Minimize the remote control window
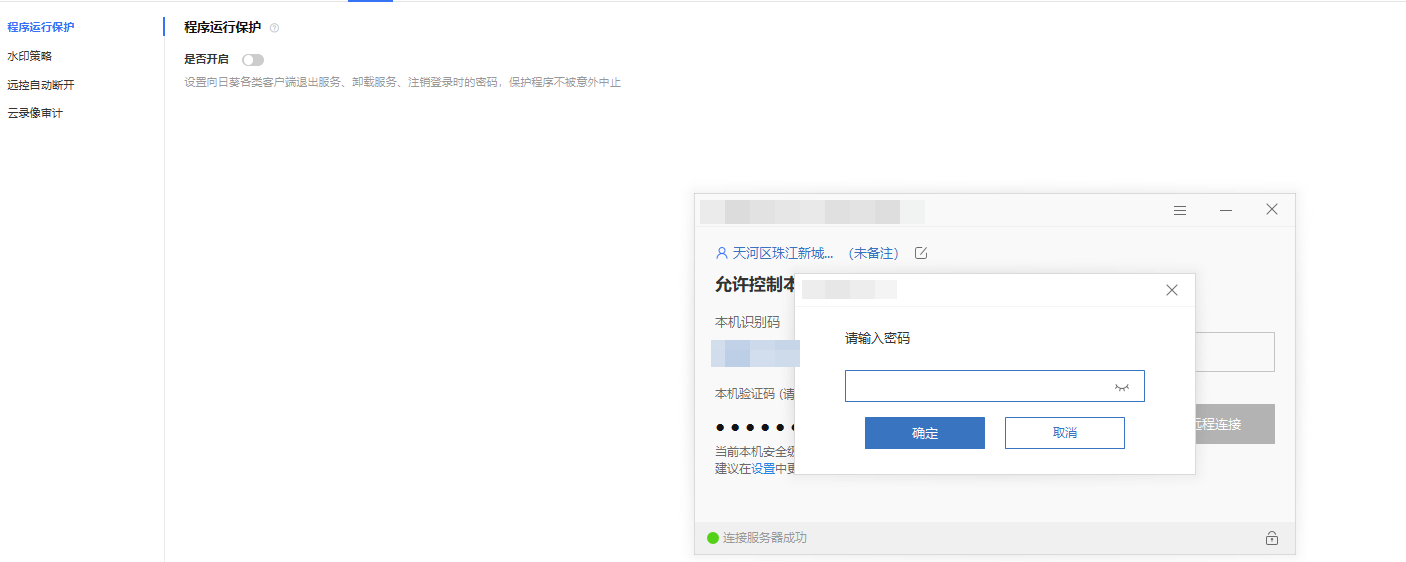The image size is (1406, 562). 1226,210
